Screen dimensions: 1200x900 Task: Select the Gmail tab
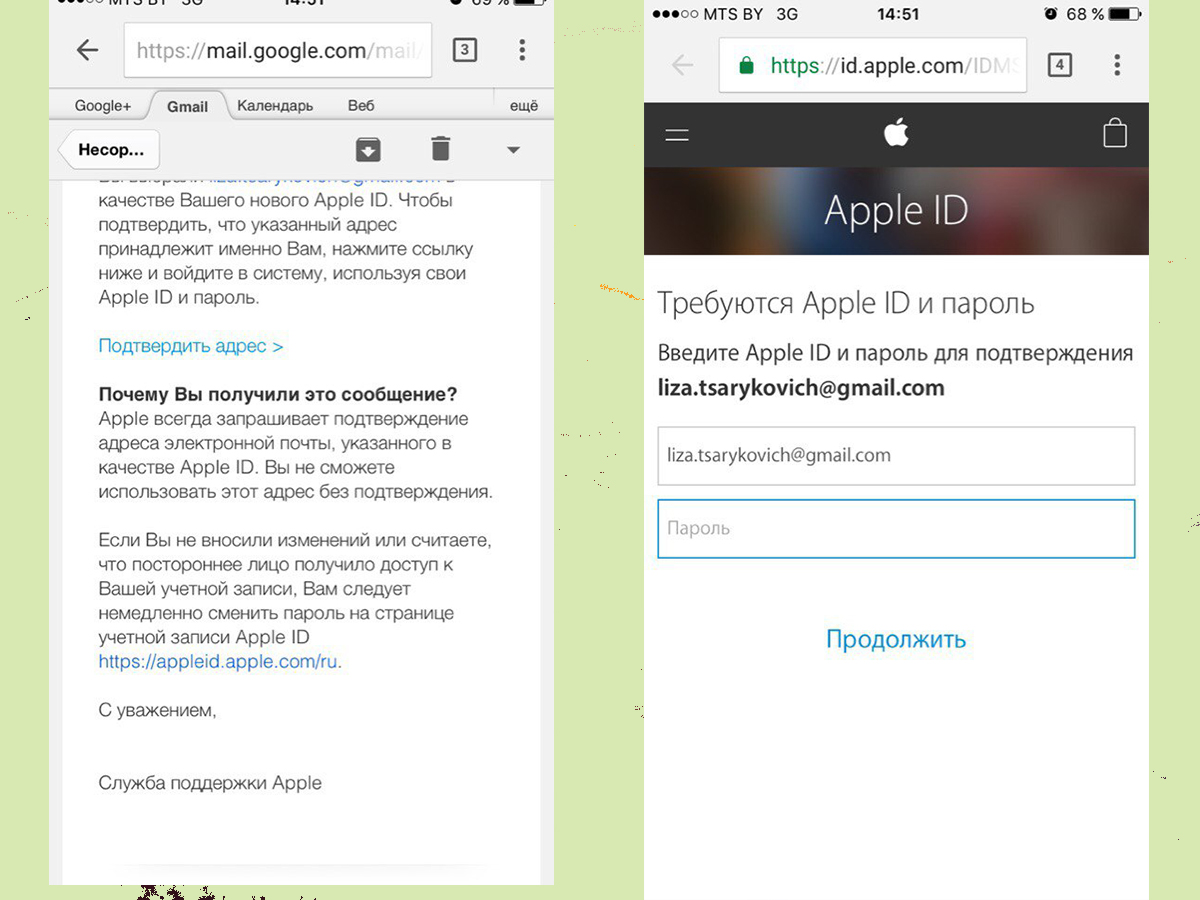point(187,106)
